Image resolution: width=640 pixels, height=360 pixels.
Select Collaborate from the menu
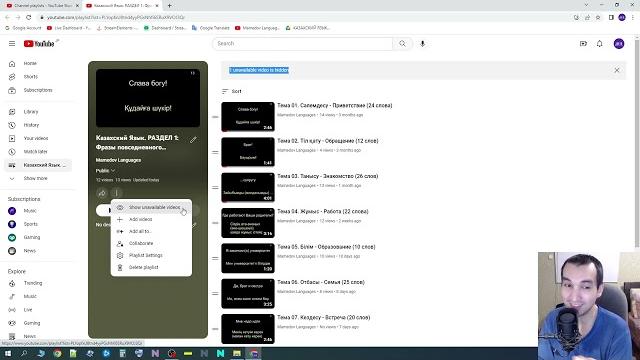click(x=151, y=243)
